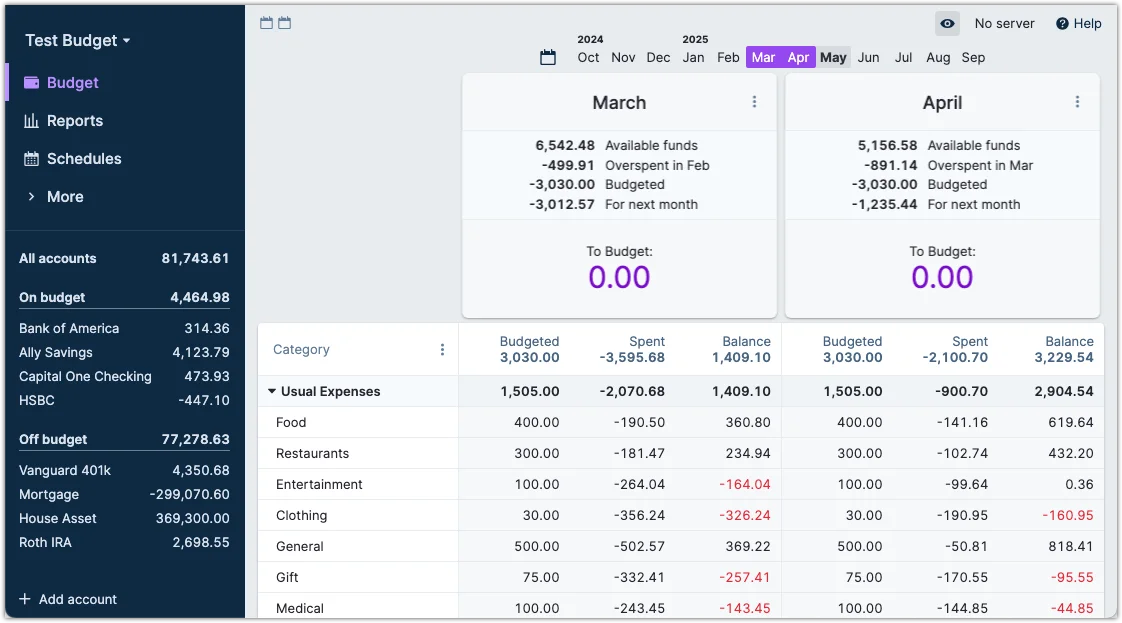Open Help with the question mark icon

point(1062,24)
